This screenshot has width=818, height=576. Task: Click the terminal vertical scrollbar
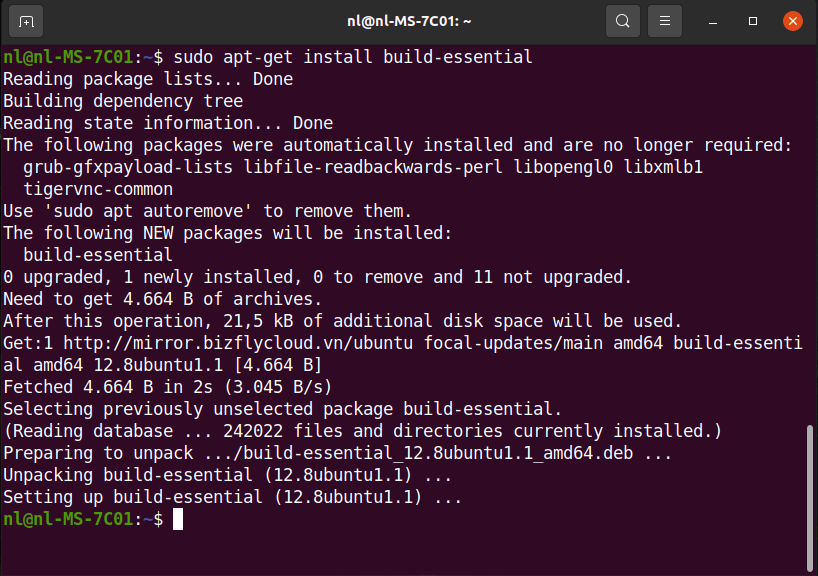click(810, 498)
